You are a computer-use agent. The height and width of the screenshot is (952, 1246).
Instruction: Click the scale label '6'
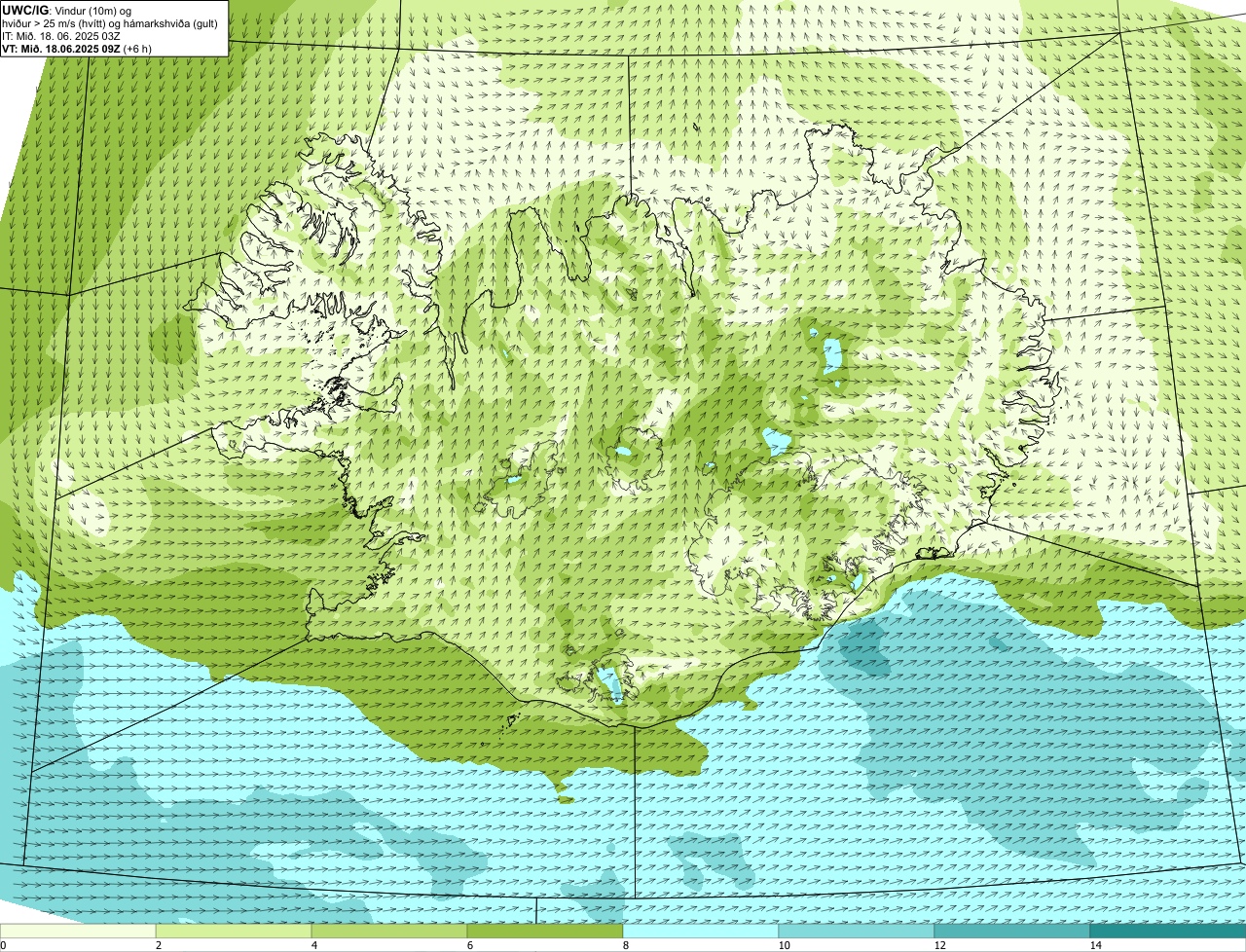pyautogui.click(x=469, y=945)
